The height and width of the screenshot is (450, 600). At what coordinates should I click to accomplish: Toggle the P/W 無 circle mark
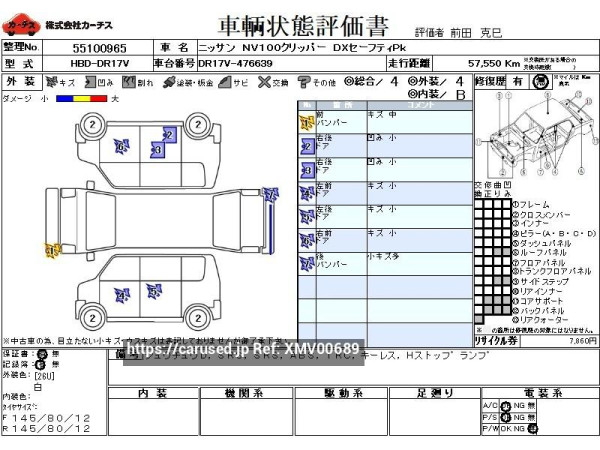533,428
